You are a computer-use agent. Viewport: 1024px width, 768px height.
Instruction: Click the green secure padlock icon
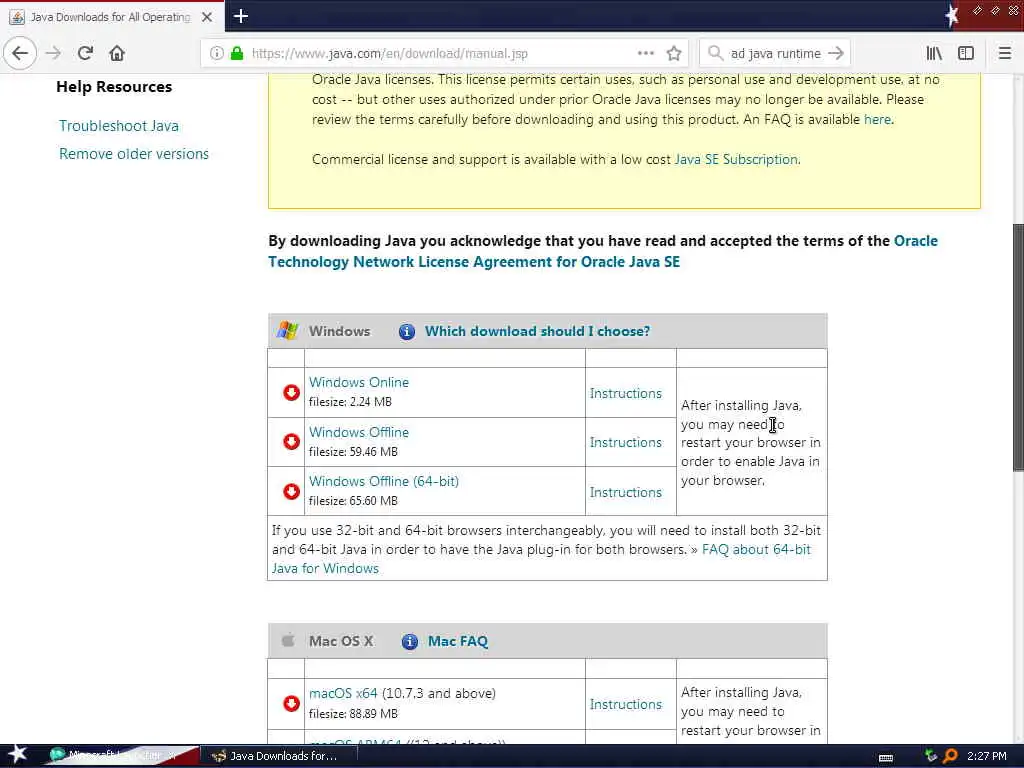click(x=236, y=54)
